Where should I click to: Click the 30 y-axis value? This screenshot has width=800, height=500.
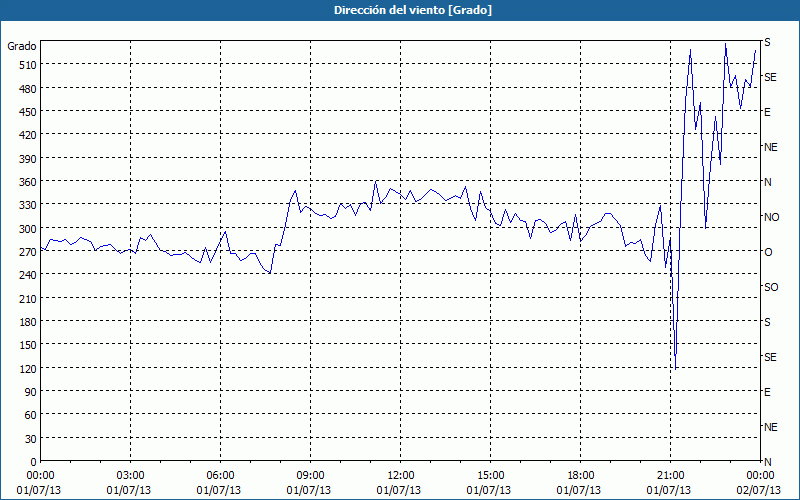point(31,439)
